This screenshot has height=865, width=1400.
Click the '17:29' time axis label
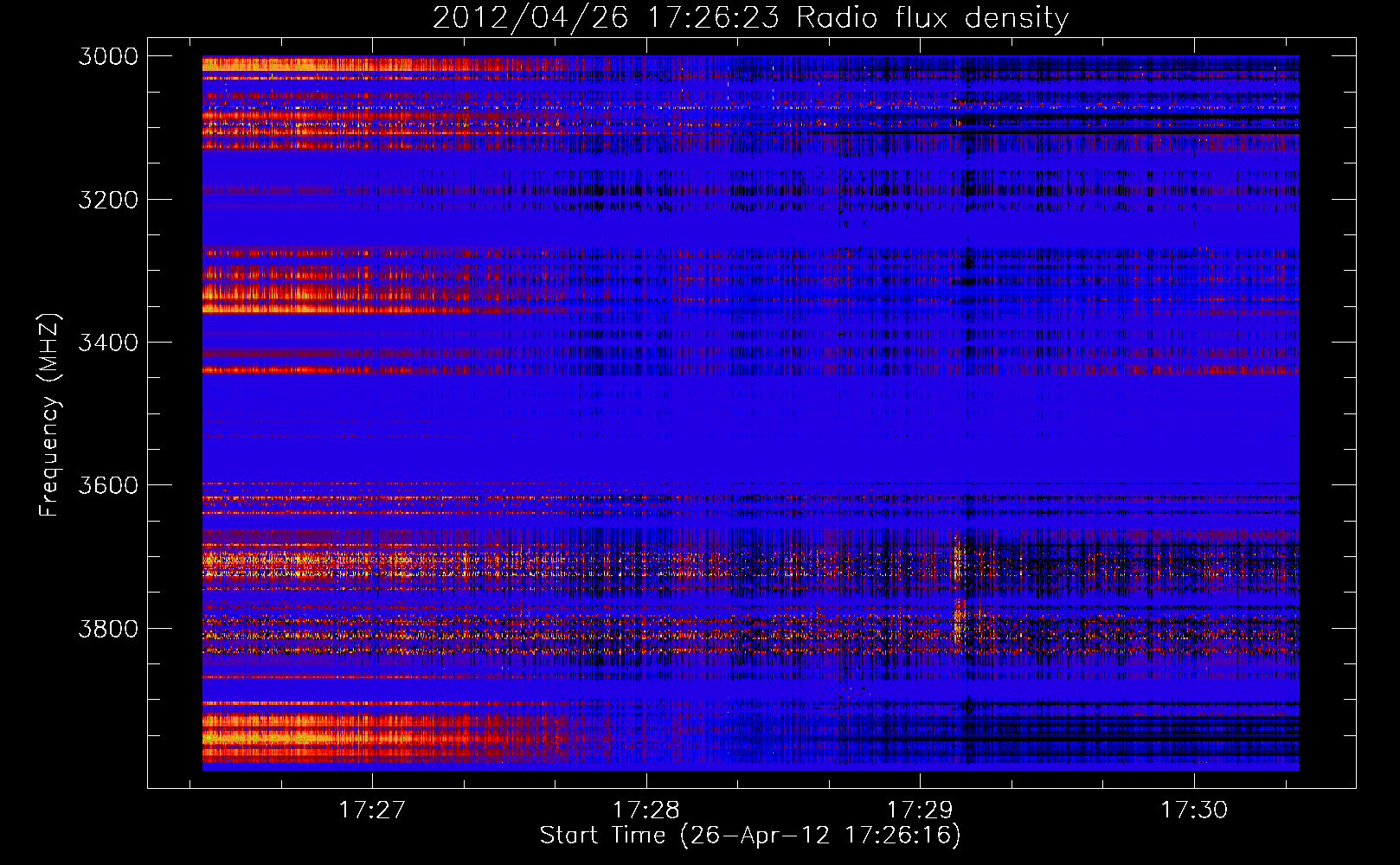click(x=920, y=810)
